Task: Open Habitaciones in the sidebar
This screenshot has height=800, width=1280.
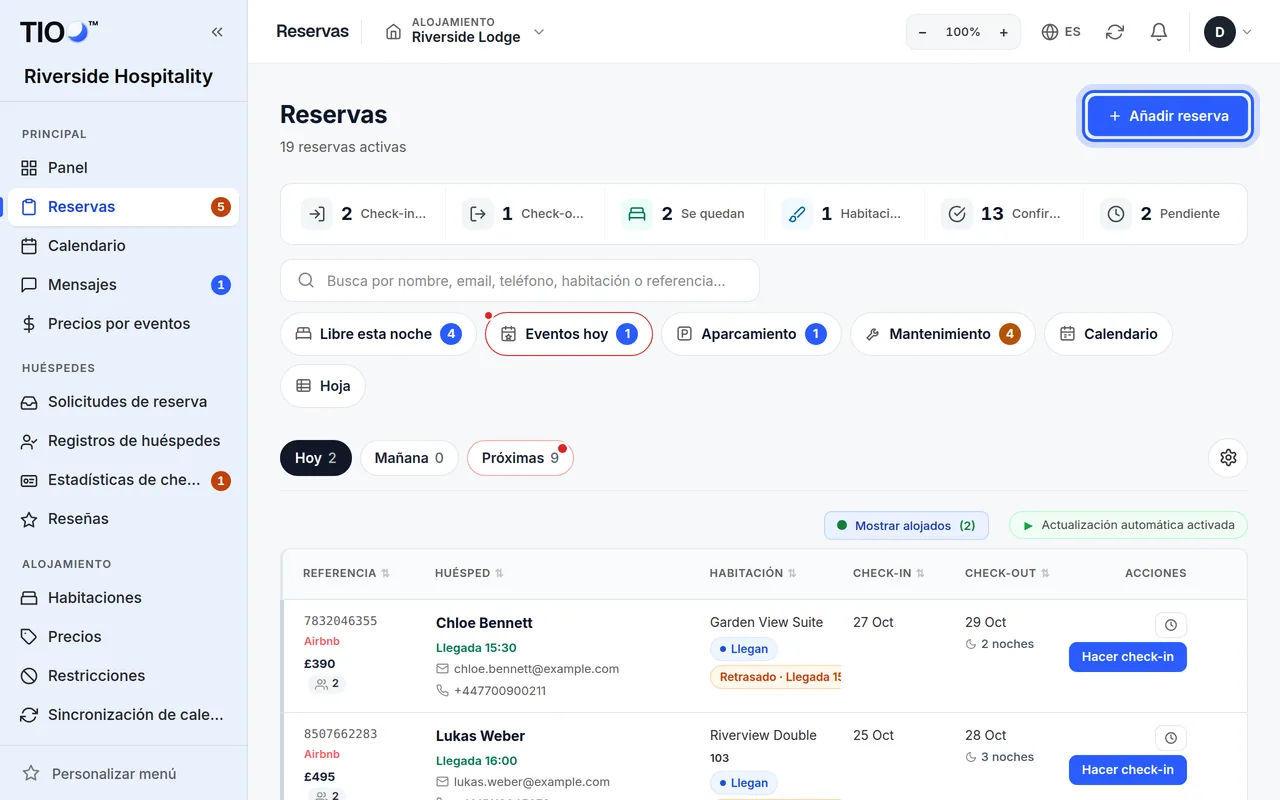Action: (x=123, y=598)
